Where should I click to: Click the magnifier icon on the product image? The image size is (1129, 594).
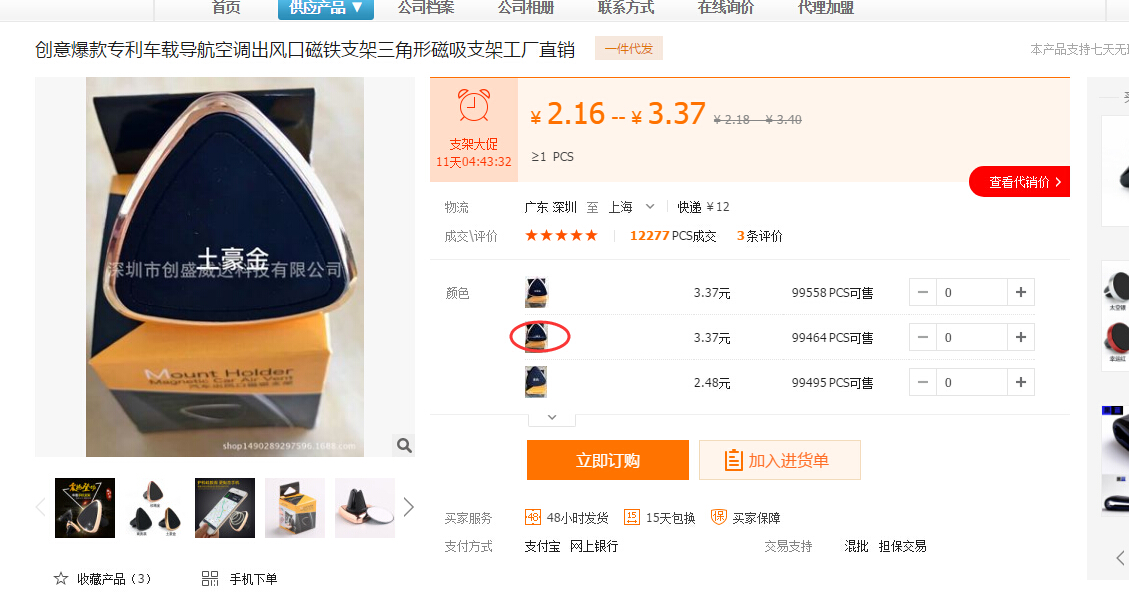click(x=404, y=446)
